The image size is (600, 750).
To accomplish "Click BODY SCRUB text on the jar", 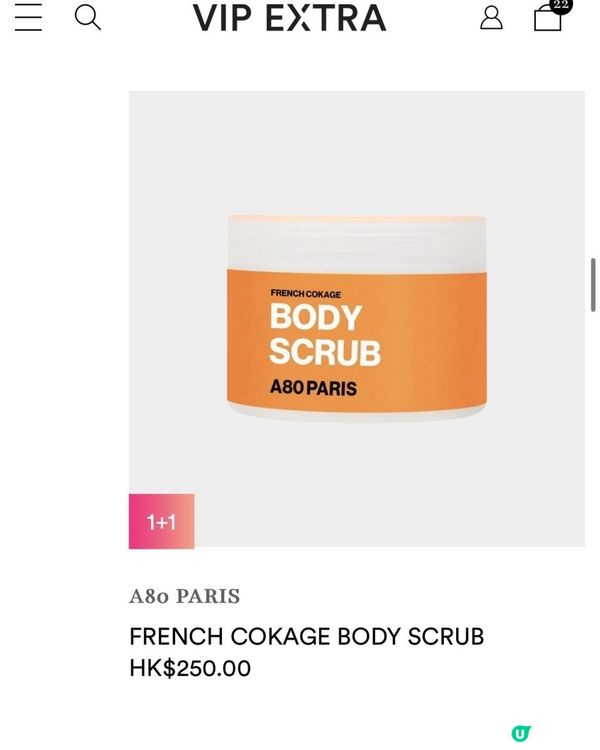I will [325, 334].
